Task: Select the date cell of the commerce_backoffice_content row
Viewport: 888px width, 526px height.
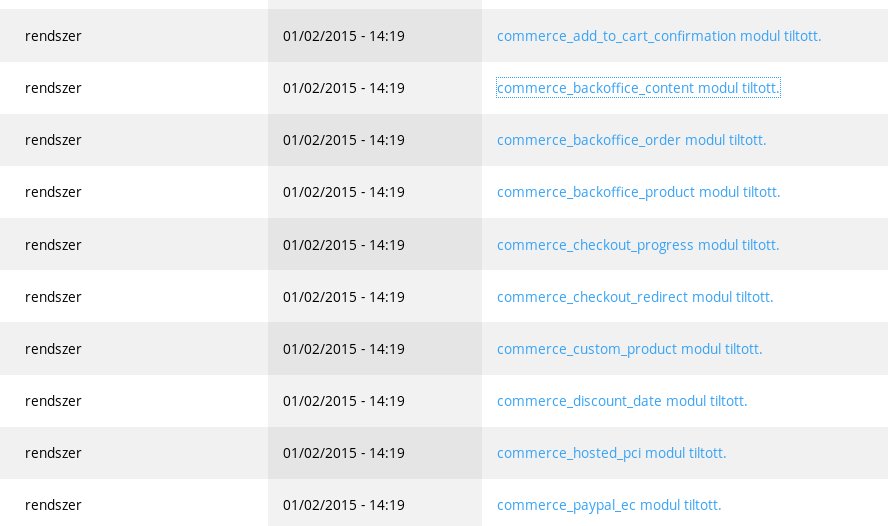Action: [375, 88]
